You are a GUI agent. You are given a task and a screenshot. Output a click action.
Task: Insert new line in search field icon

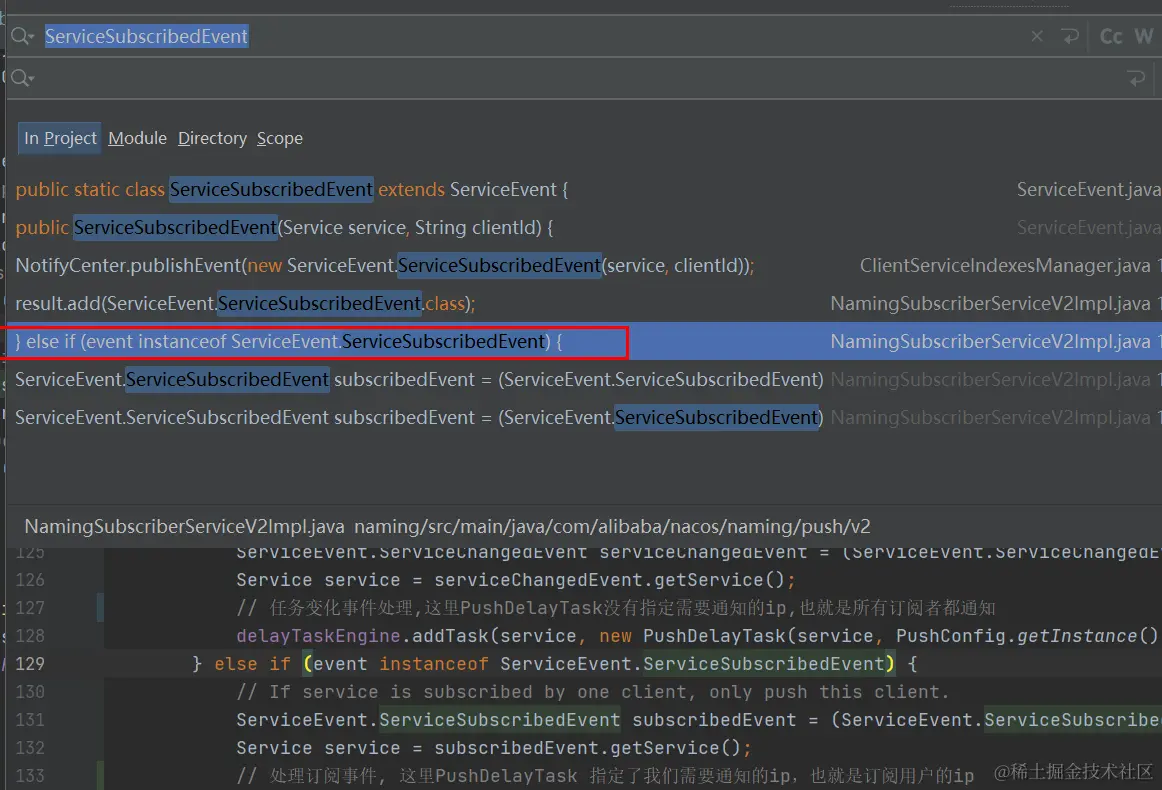click(1069, 36)
